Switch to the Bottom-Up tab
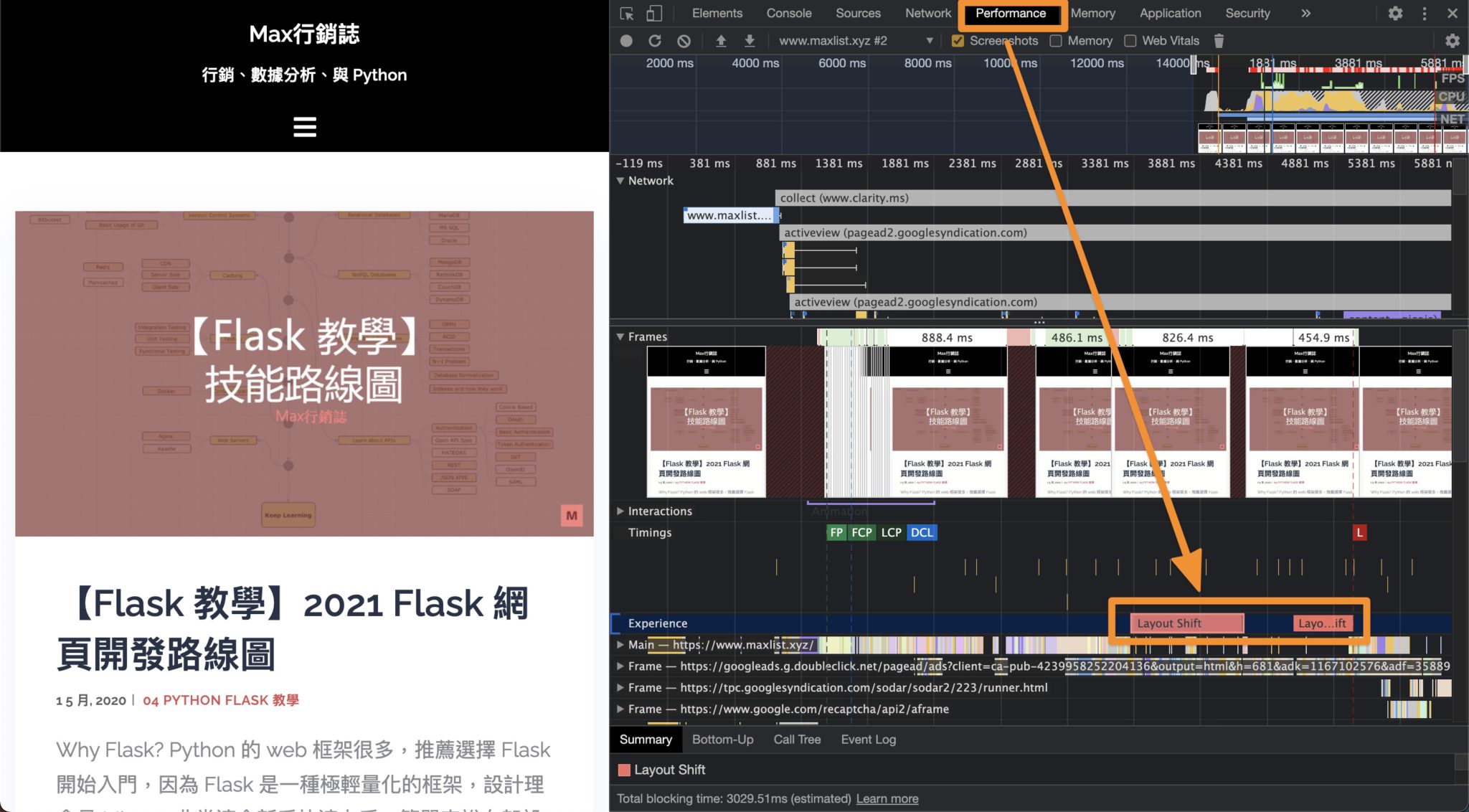The image size is (1469, 812). coord(722,740)
